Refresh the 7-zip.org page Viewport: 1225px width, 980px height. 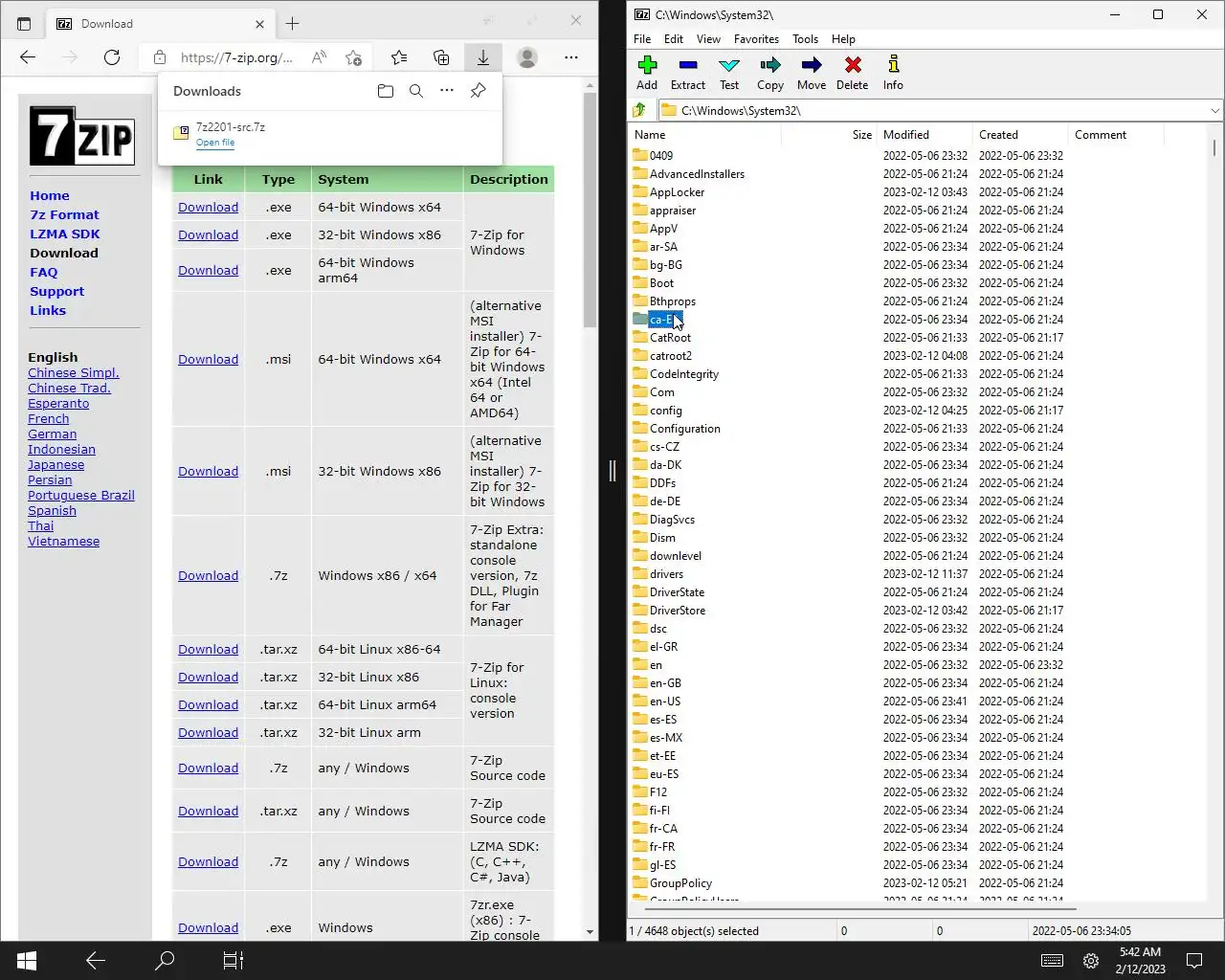(x=112, y=57)
